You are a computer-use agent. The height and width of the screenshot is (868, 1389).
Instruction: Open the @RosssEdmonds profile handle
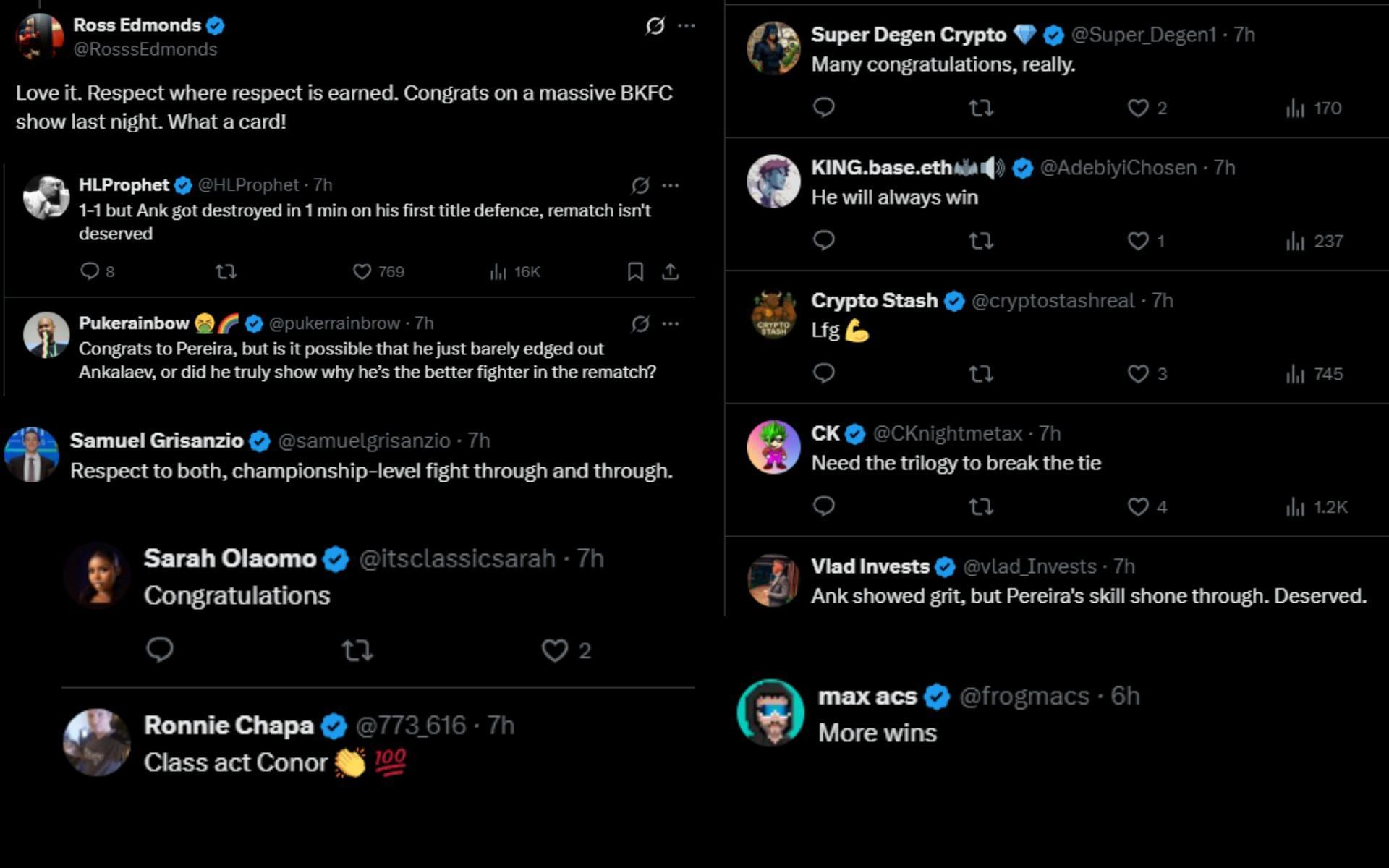point(145,49)
